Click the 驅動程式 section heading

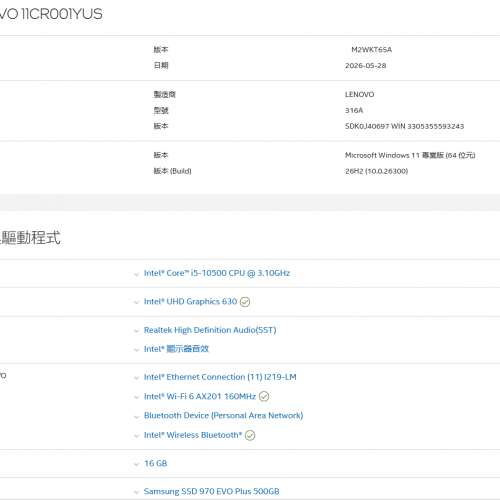click(x=30, y=238)
